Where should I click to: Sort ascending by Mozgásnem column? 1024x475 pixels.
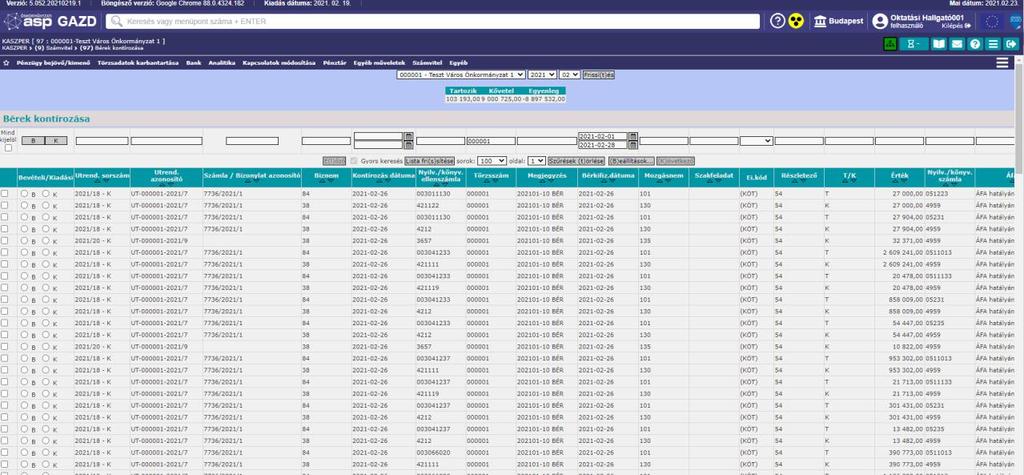click(658, 182)
